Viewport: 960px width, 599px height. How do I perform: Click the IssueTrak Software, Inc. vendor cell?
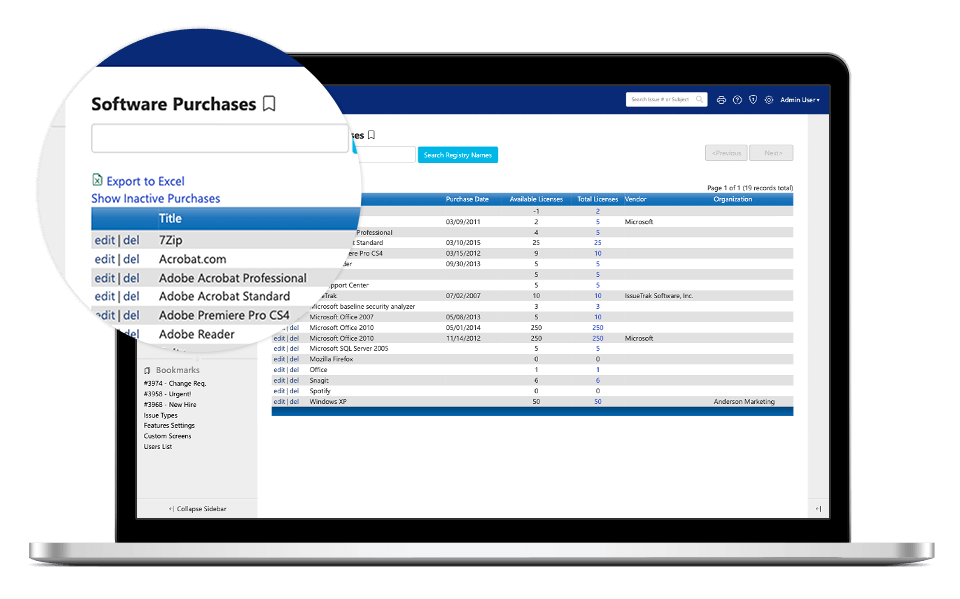[659, 296]
